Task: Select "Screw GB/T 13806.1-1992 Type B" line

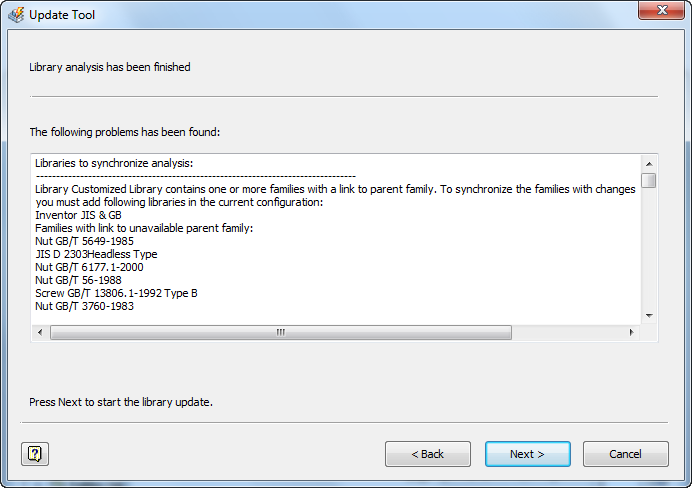Action: (x=116, y=293)
